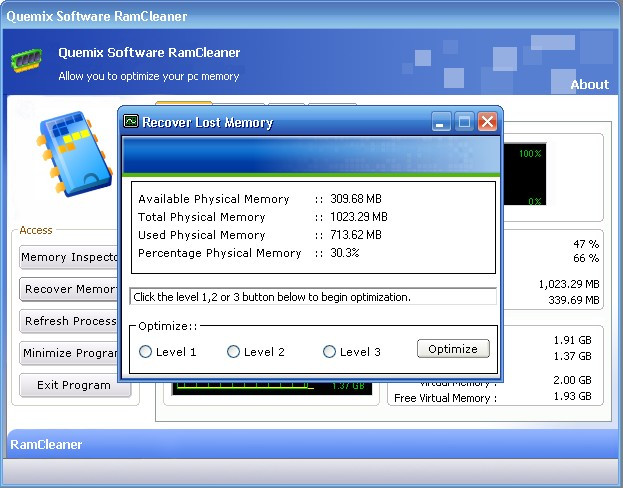Minimize the Recover Lost Memory dialog
Viewport: 623px width, 488px height.
click(441, 122)
